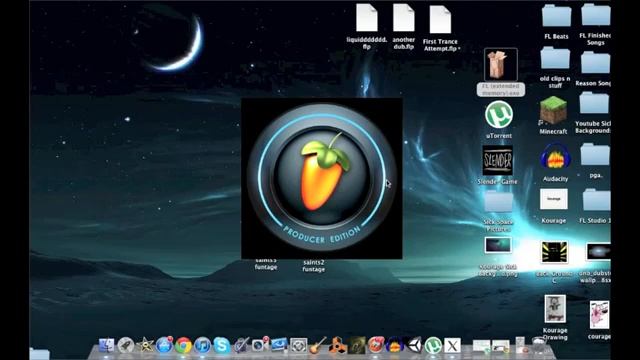Open iMovie star icon in dock

coord(145,346)
